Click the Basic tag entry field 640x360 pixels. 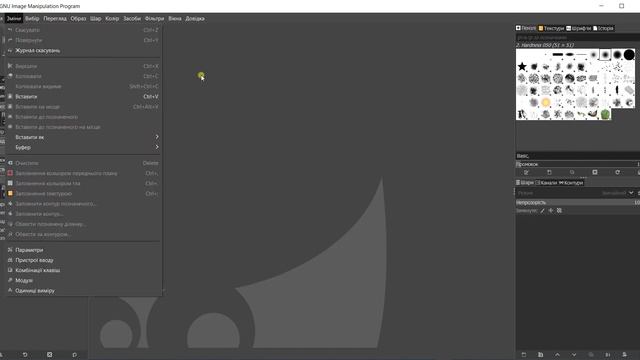pos(578,156)
